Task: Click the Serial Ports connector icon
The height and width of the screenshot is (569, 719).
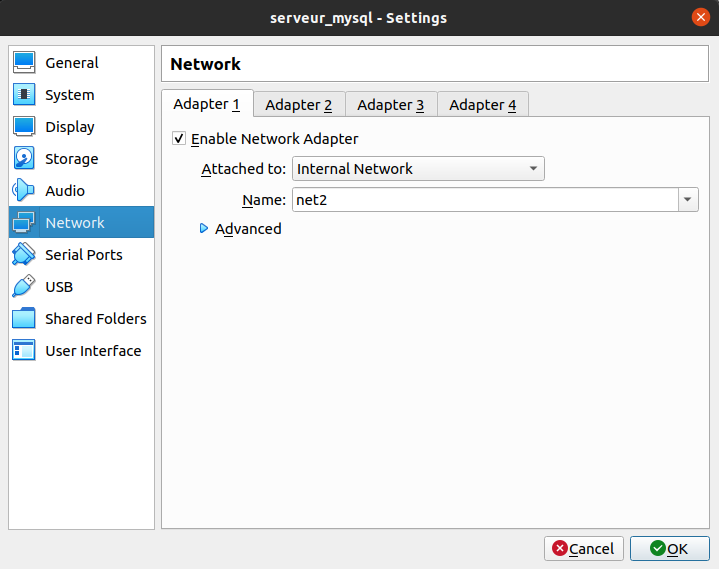Action: pyautogui.click(x=25, y=255)
